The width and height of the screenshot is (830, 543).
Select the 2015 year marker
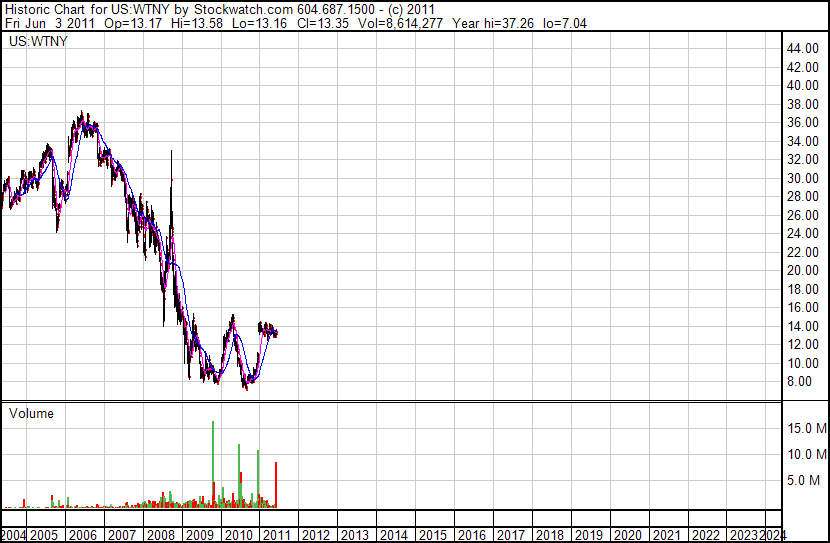[x=432, y=535]
